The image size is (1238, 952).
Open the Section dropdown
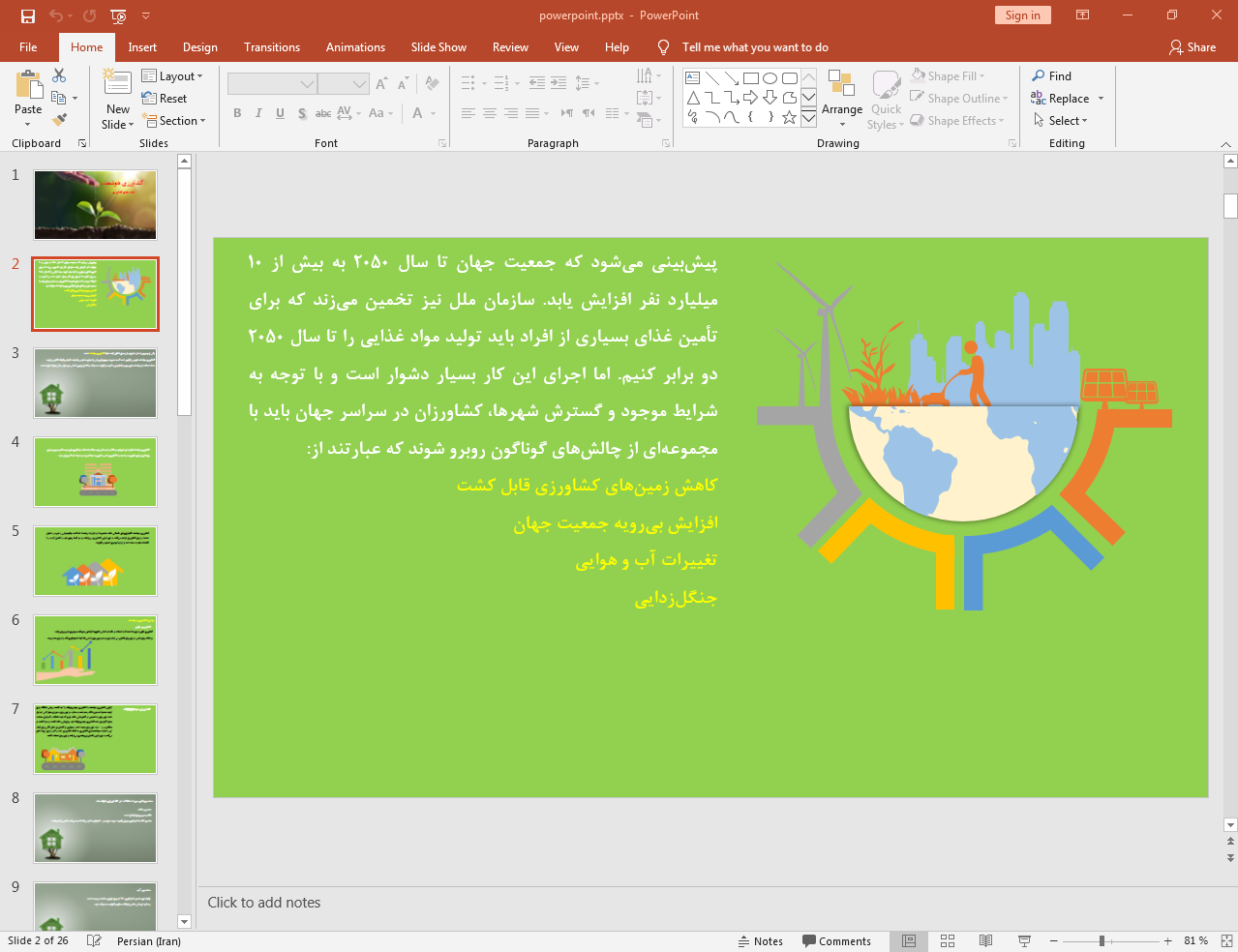(x=174, y=120)
